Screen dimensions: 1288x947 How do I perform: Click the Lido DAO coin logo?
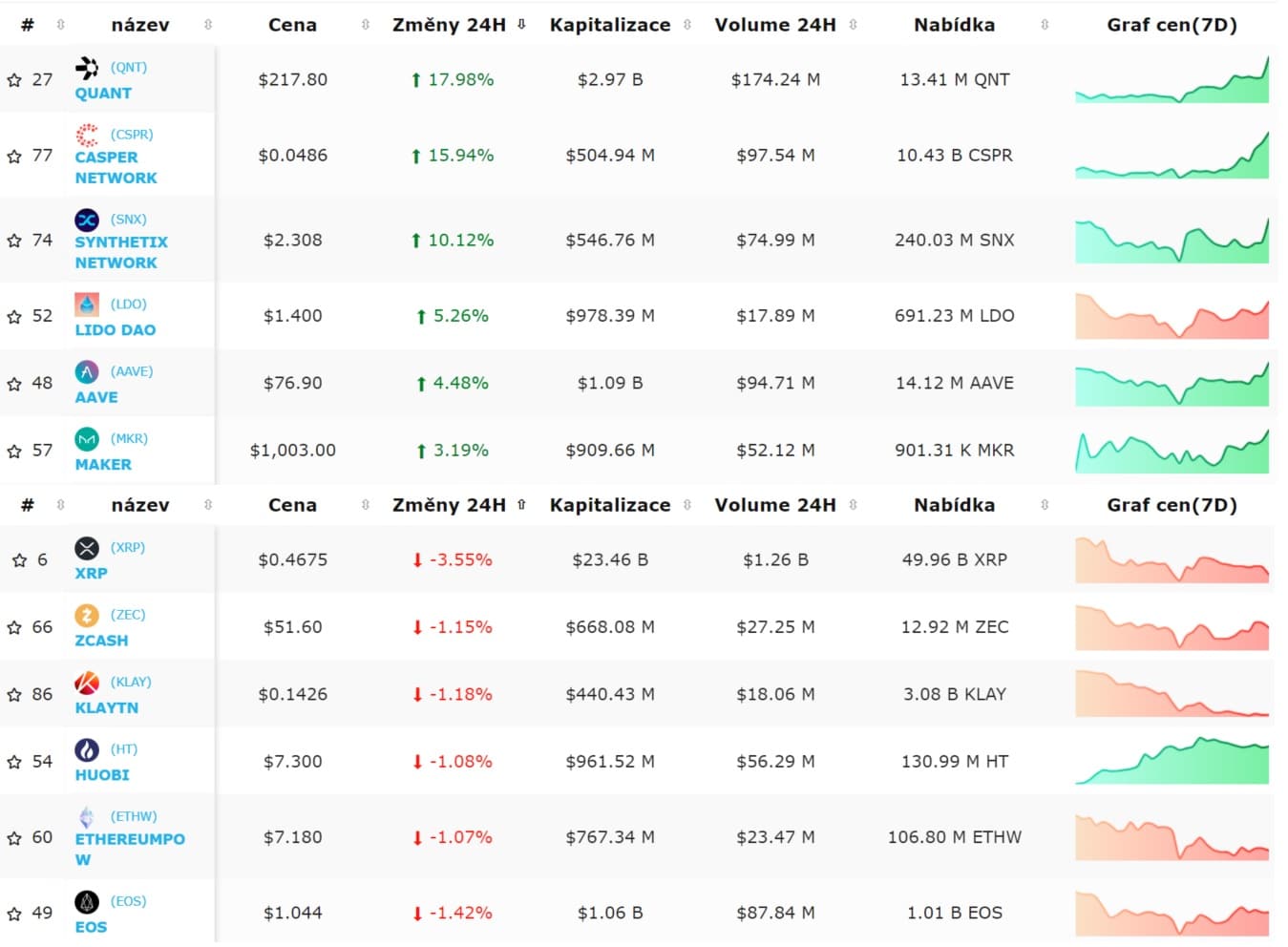pyautogui.click(x=87, y=305)
